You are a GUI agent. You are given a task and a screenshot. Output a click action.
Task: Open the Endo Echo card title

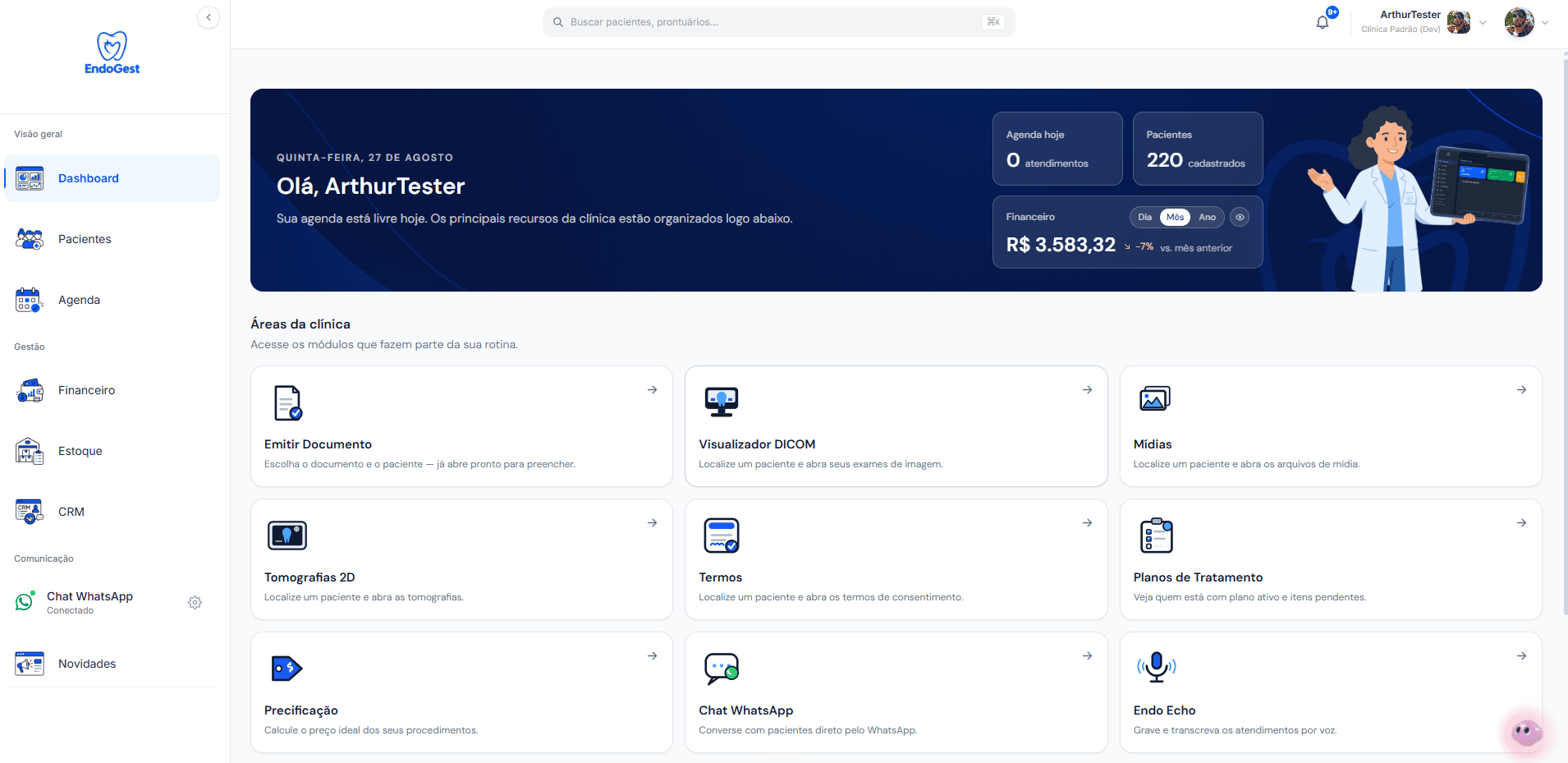[1164, 710]
